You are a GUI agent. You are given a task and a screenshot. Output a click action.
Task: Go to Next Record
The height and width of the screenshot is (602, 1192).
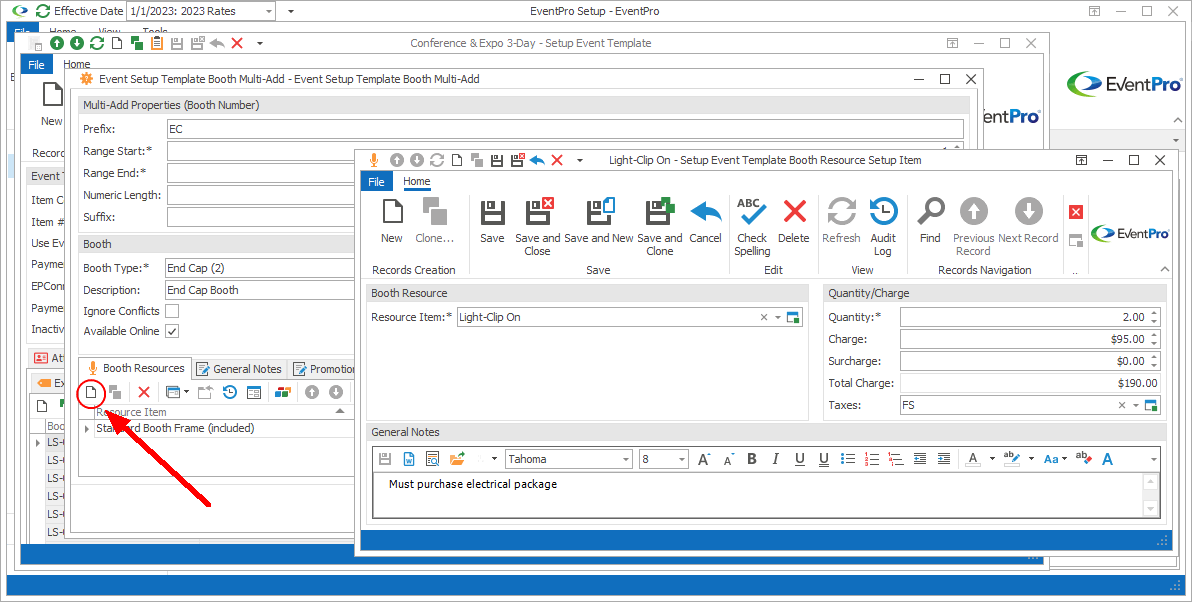click(1029, 222)
